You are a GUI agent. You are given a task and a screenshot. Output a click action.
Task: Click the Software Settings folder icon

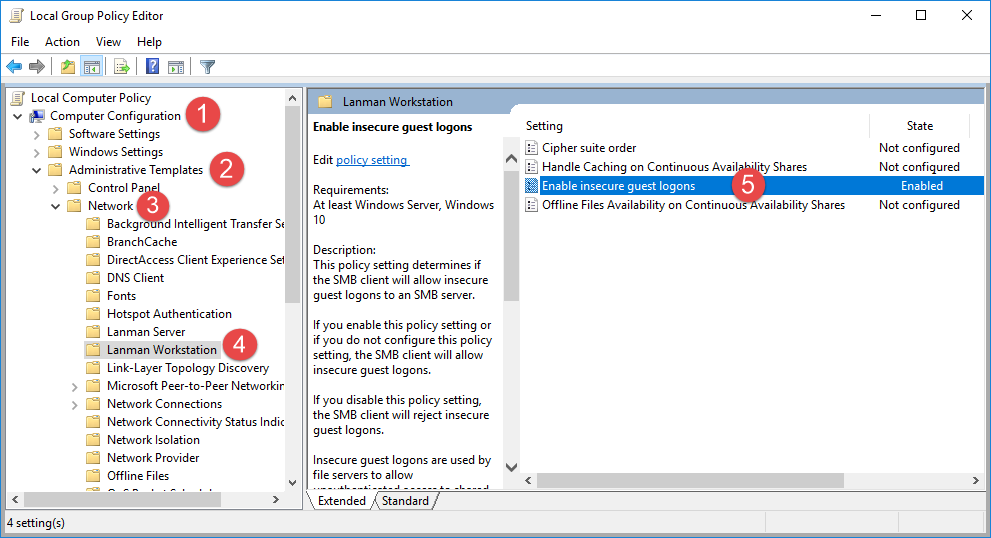pos(56,133)
